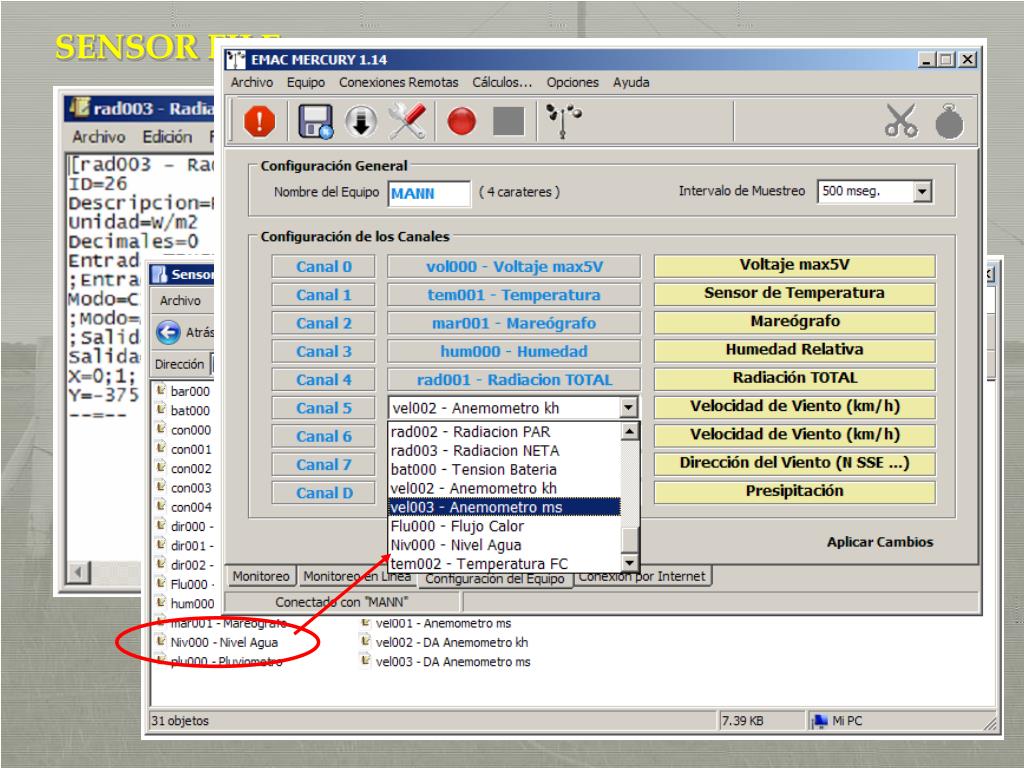The width and height of the screenshot is (1024, 768).
Task: Click the gray stop square icon
Action: [507, 121]
